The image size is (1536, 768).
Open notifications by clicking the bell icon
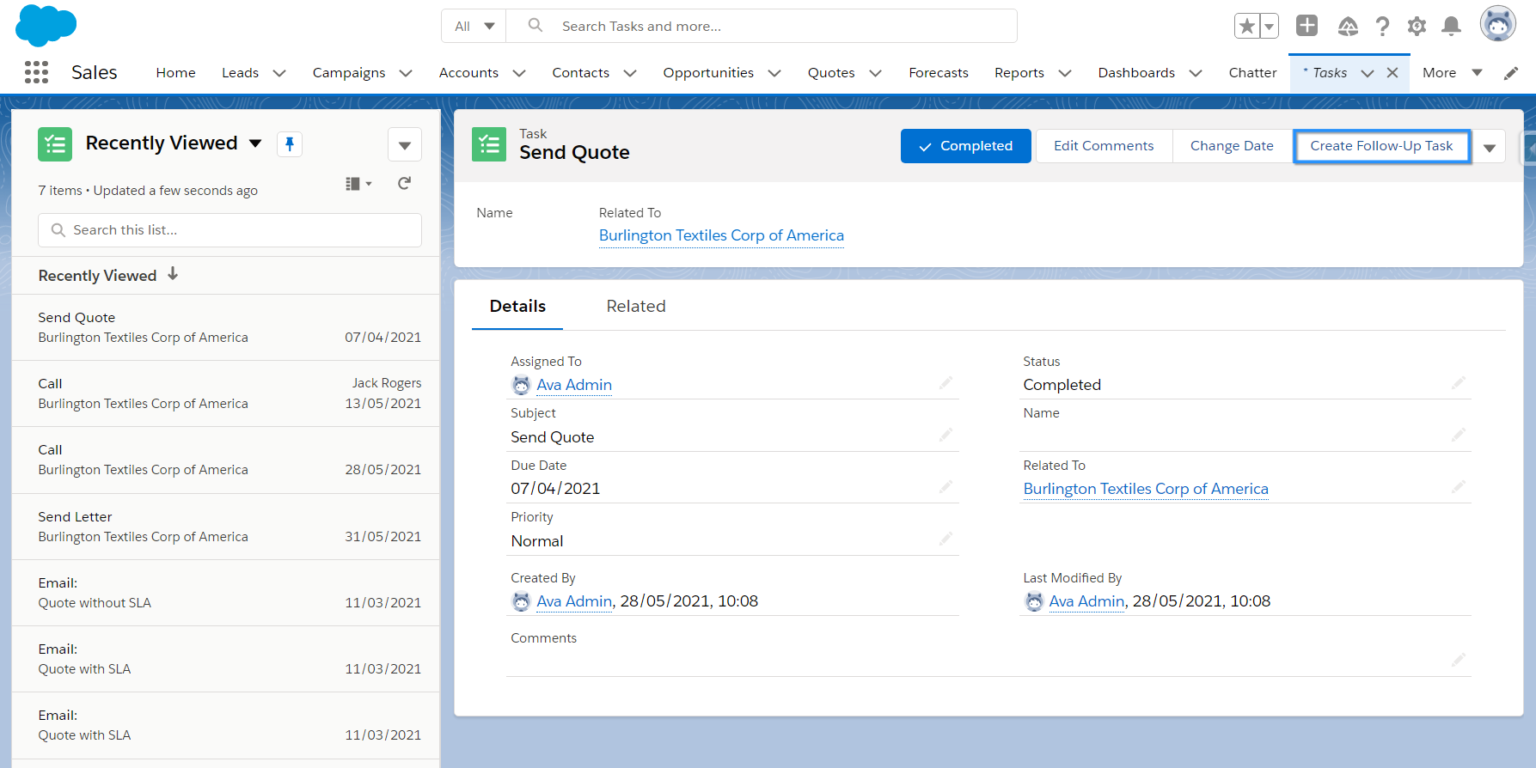[1452, 26]
